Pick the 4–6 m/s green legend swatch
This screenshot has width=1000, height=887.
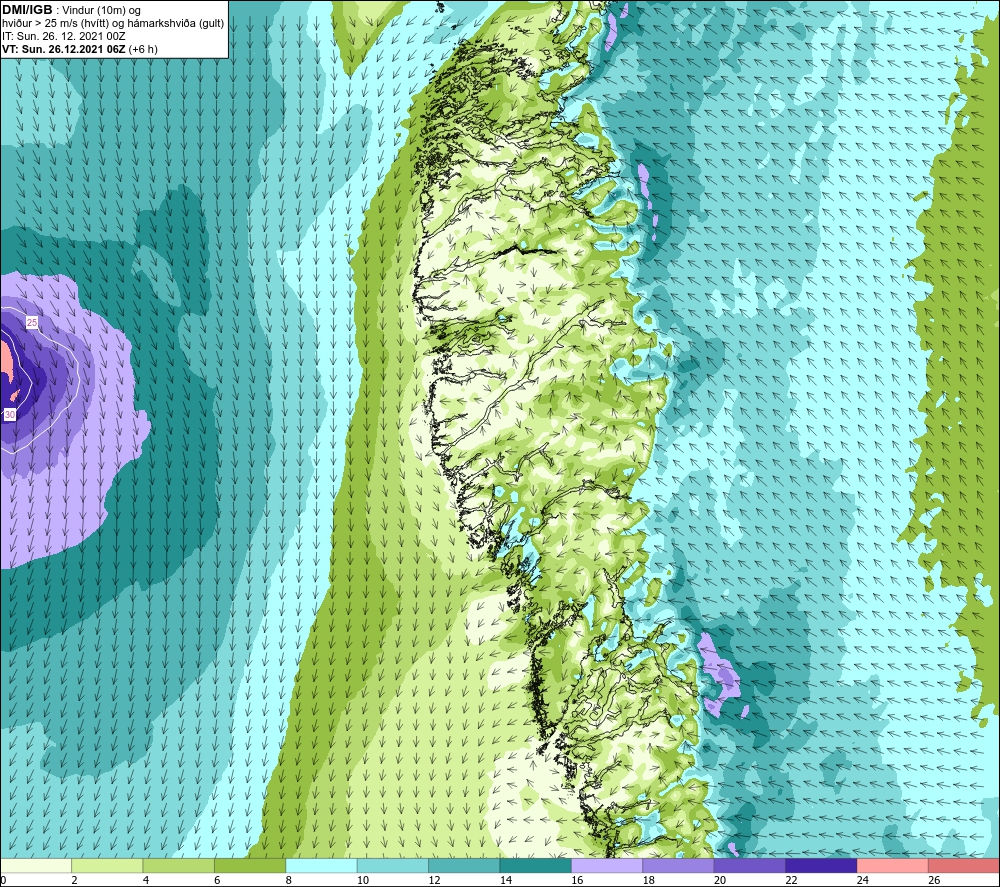[x=179, y=865]
